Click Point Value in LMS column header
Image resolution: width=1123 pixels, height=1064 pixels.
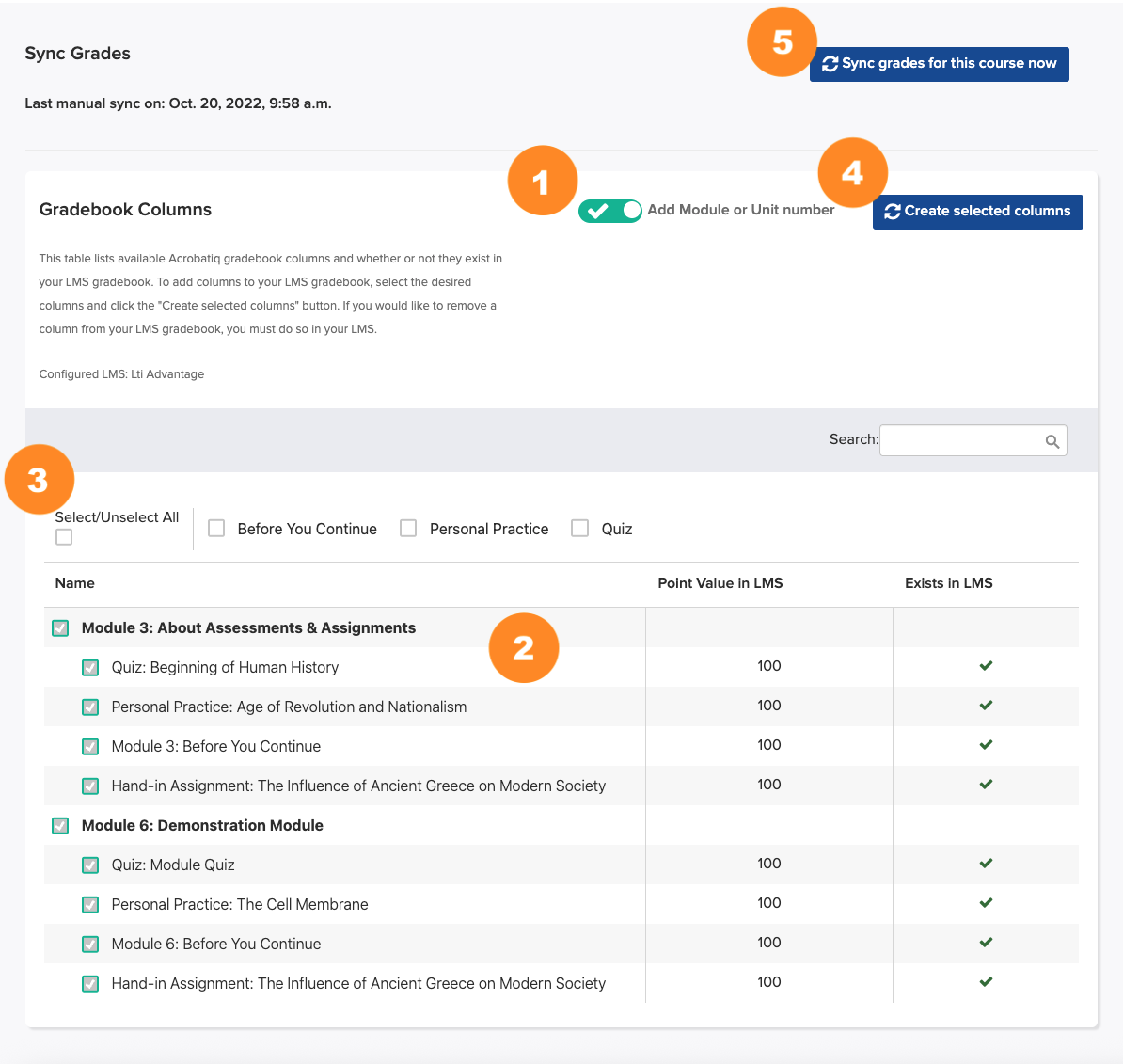pyautogui.click(x=720, y=583)
